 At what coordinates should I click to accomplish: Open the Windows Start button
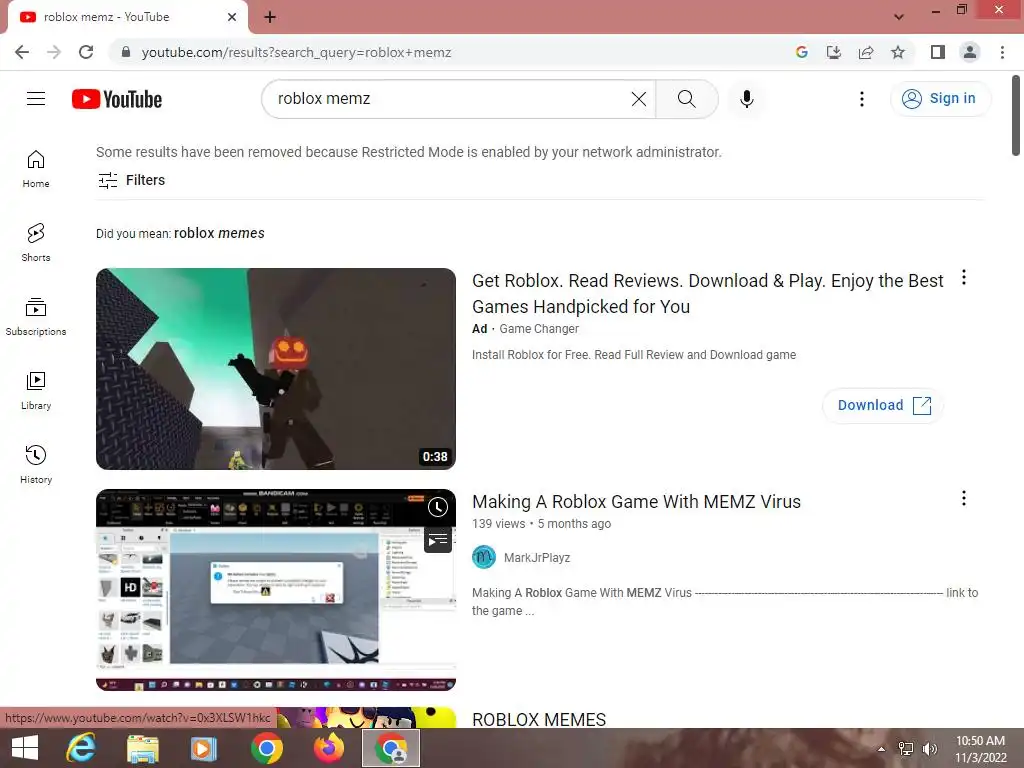point(25,748)
